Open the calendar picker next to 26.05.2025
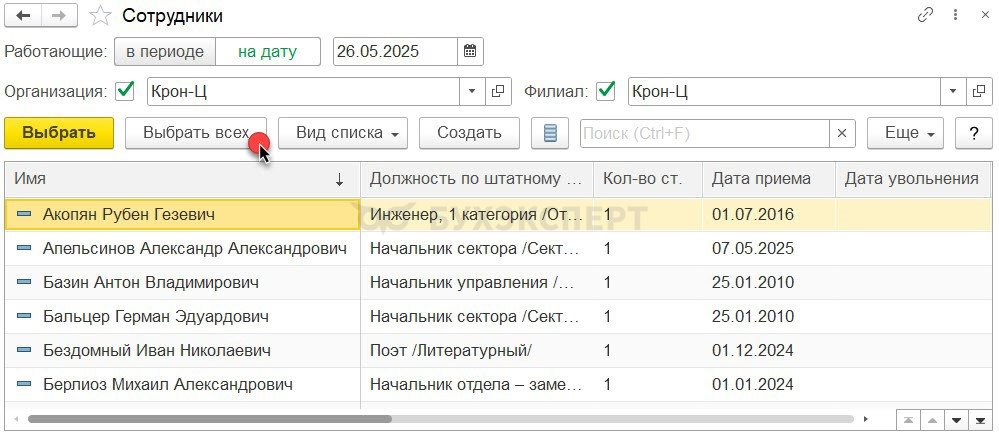Image resolution: width=999 pixels, height=437 pixels. tap(470, 52)
